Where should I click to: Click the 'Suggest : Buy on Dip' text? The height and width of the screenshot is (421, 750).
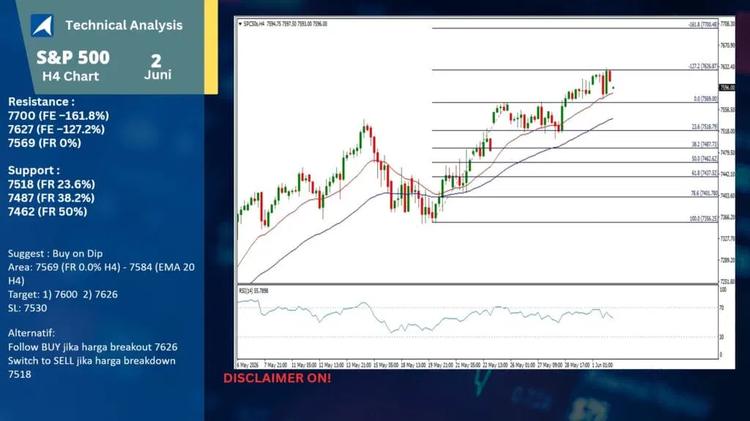55,254
